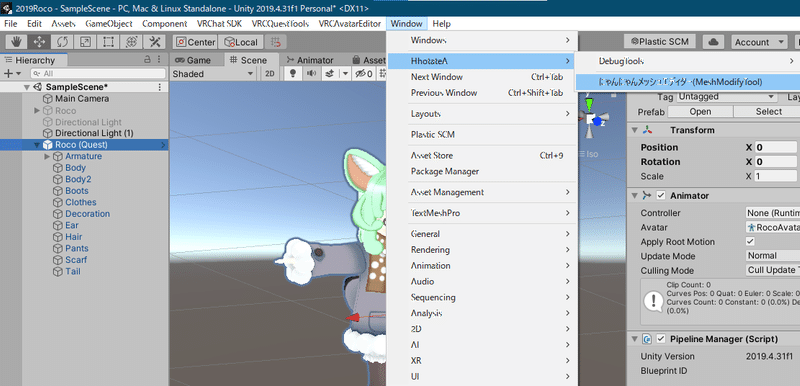Toggle Pipeline Manager script enabled checkbox
Viewport: 800px width, 386px height.
click(x=661, y=339)
